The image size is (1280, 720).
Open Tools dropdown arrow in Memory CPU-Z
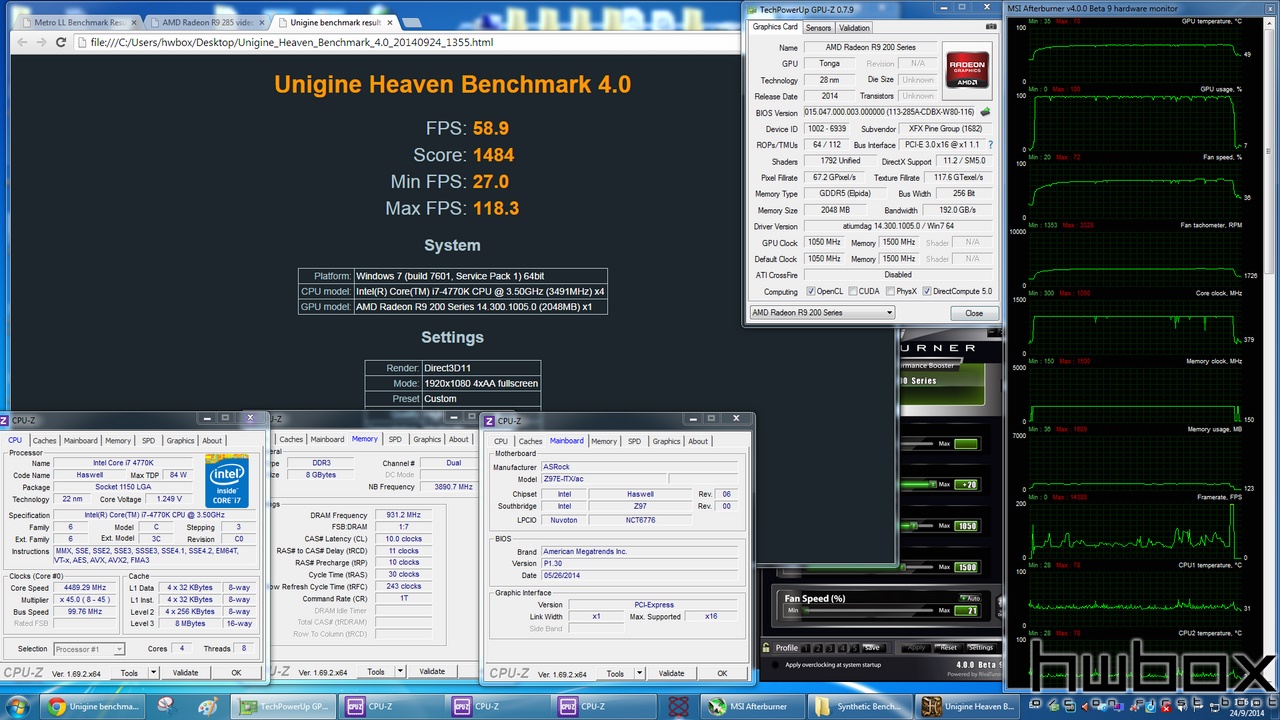pos(400,672)
